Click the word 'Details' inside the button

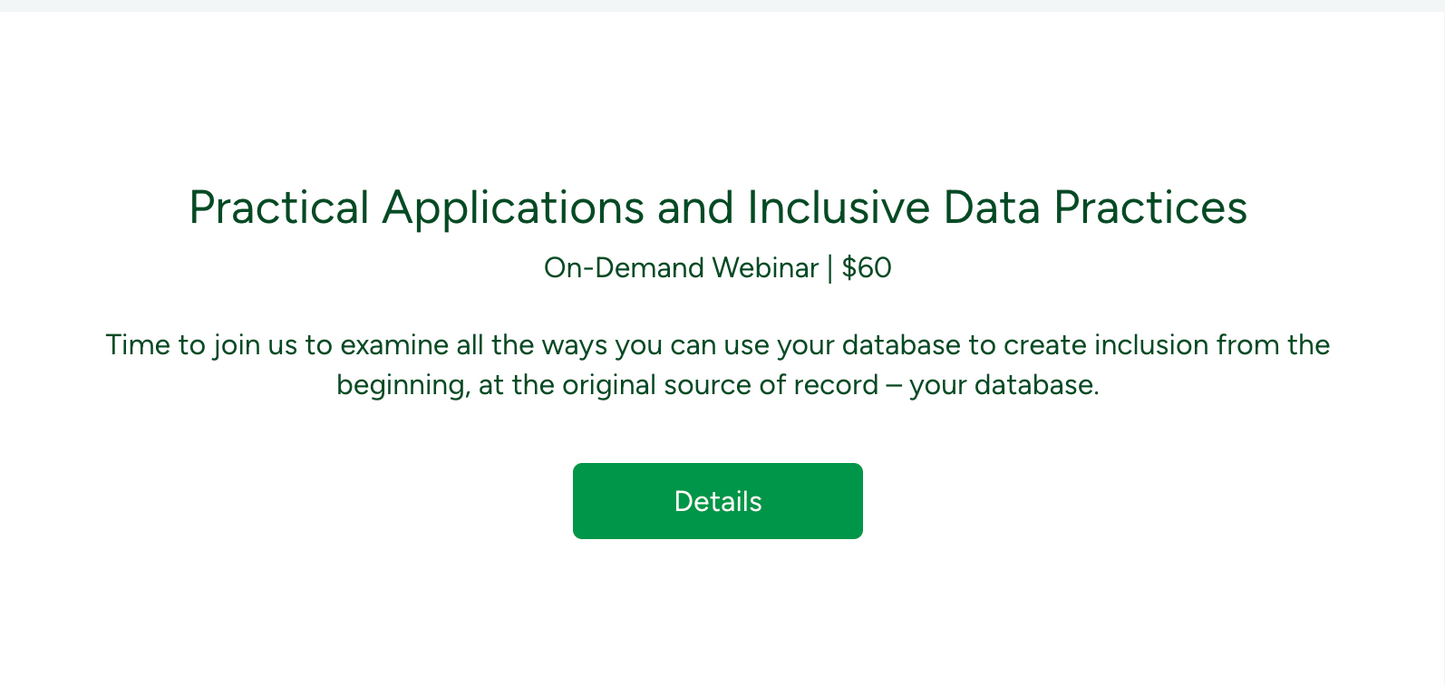coord(717,500)
